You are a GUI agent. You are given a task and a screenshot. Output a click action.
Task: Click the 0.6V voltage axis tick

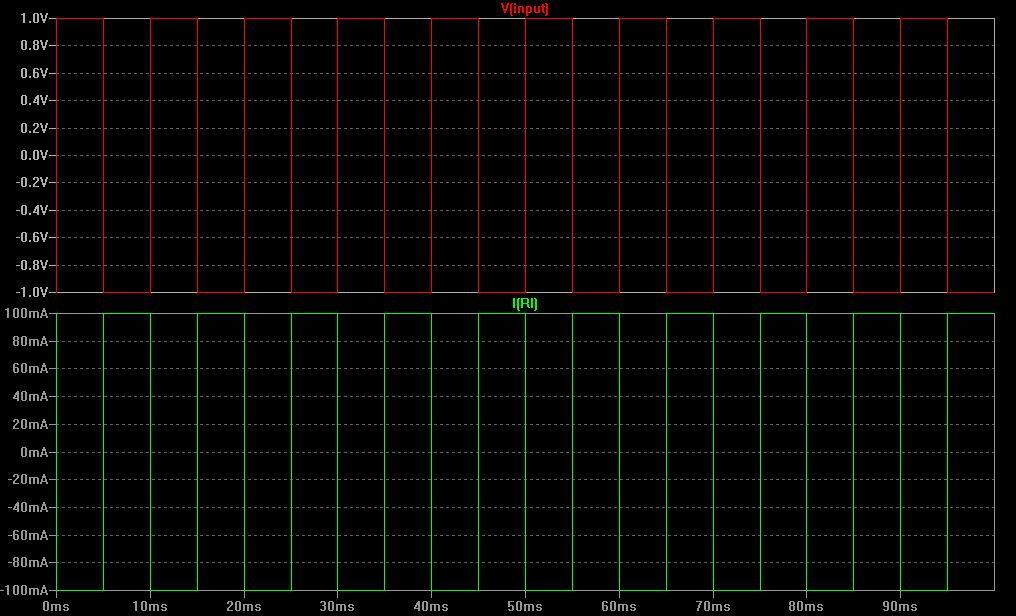(34, 73)
